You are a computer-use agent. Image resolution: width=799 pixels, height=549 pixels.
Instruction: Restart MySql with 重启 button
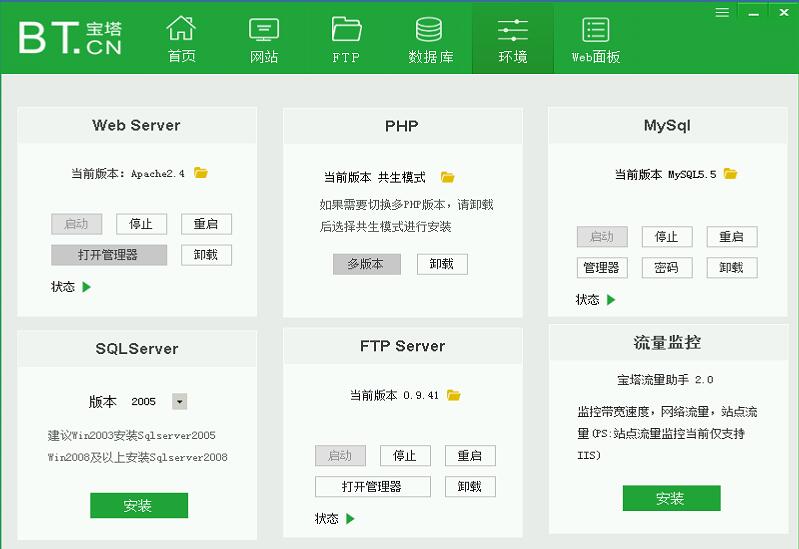tap(732, 237)
